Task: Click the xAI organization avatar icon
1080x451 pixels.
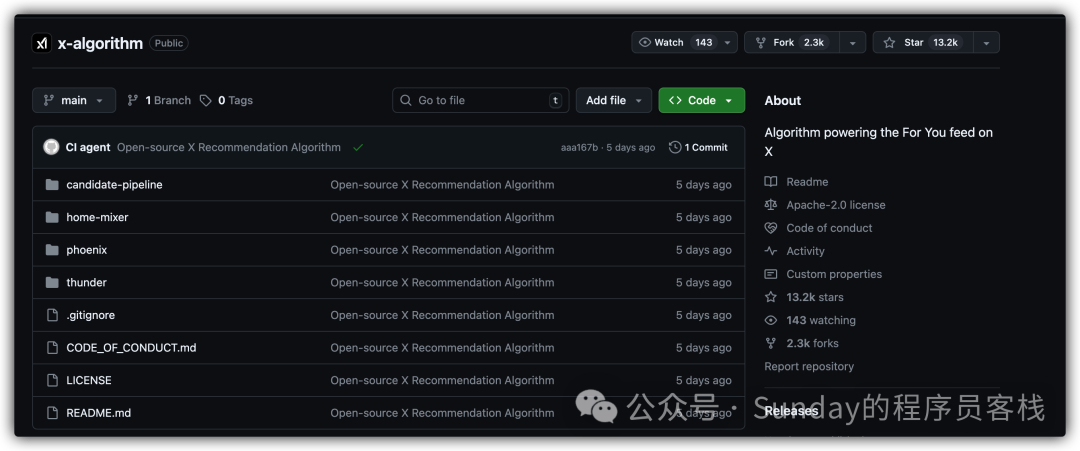Action: pyautogui.click(x=42, y=43)
